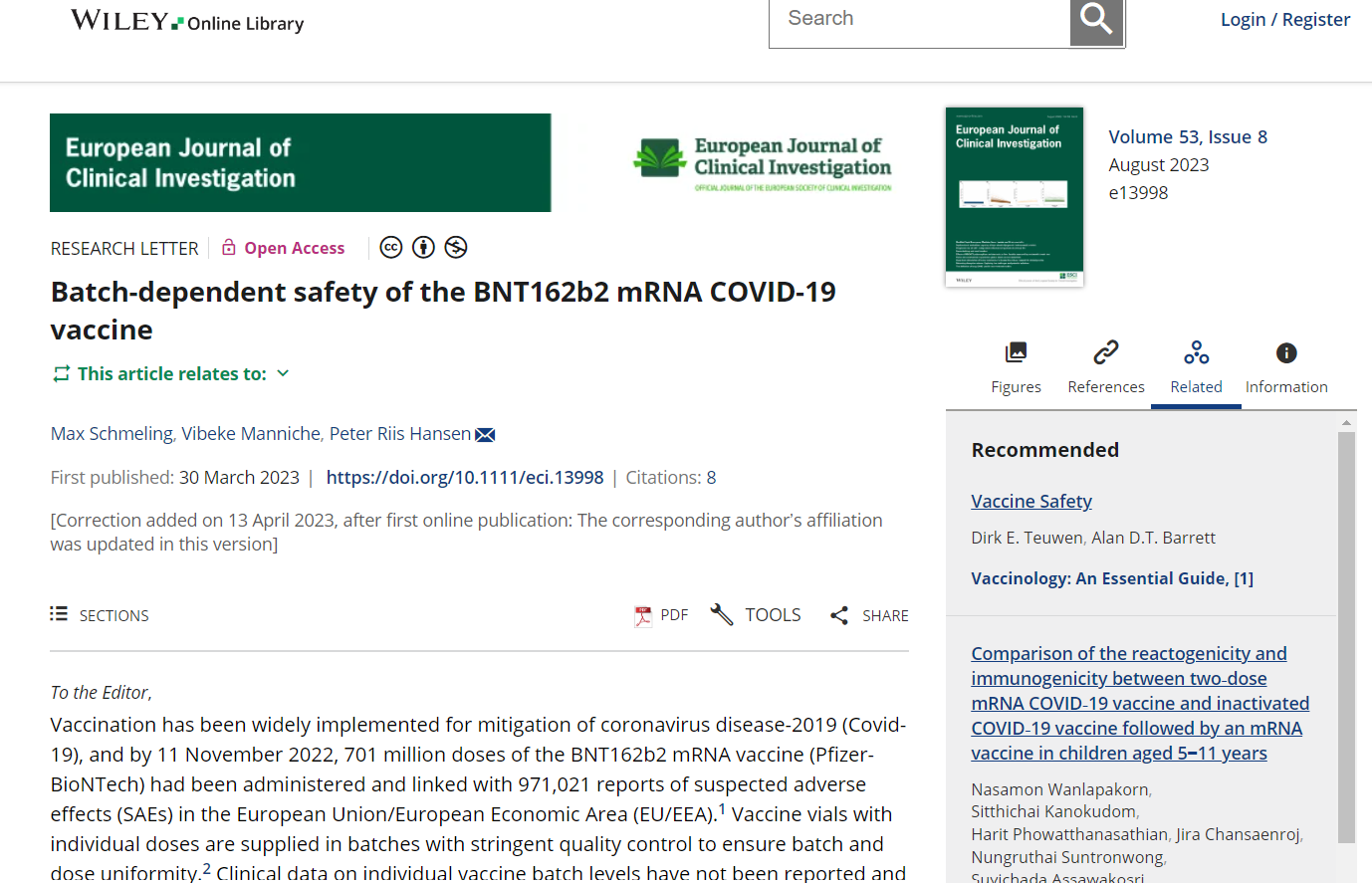Open the SHARE menu

click(869, 615)
